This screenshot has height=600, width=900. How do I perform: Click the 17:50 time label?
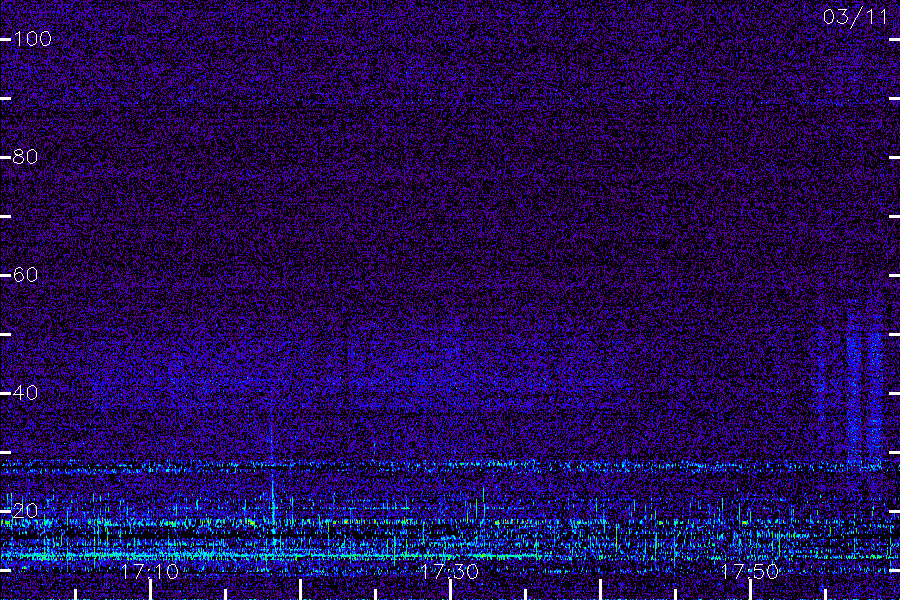750,571
